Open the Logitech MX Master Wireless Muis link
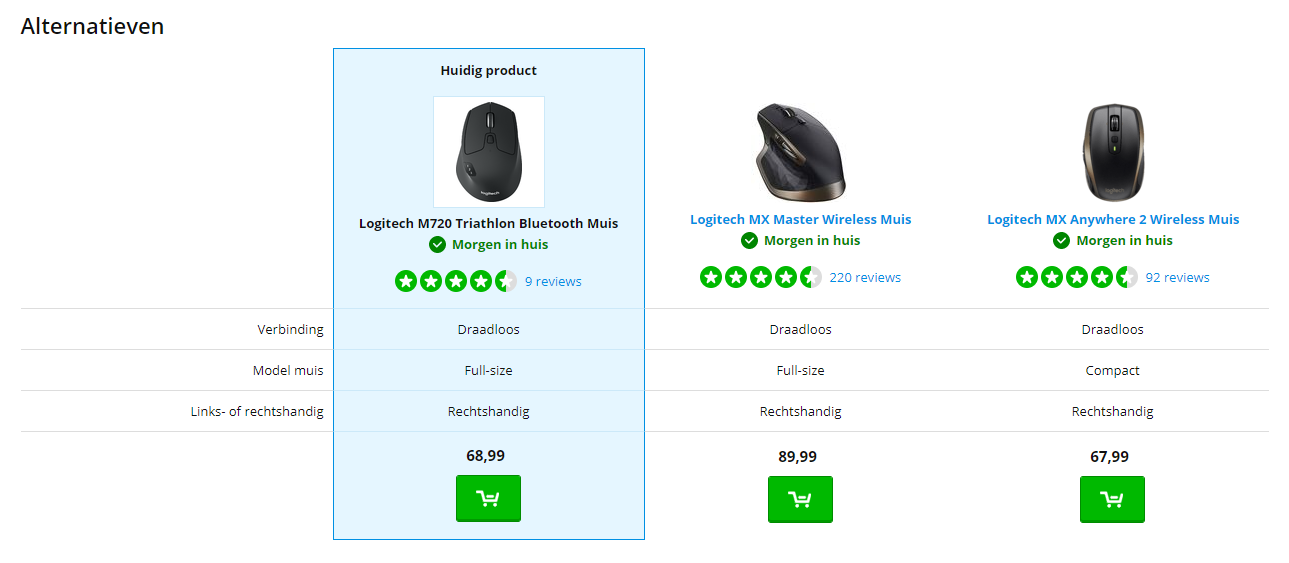 tap(800, 219)
